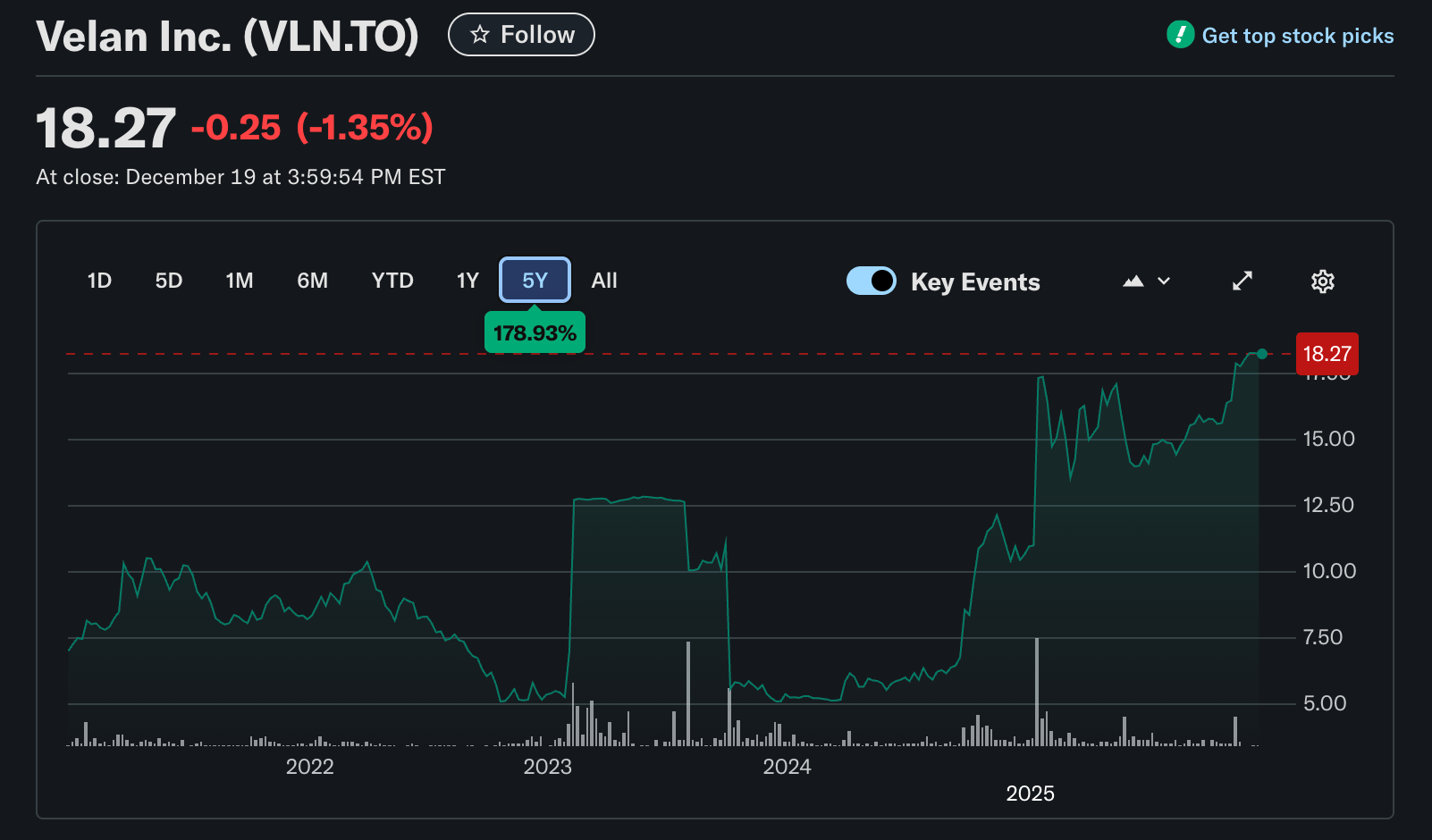The image size is (1432, 840).
Task: Click the green icon beside Get top stock picks
Action: pos(1180,35)
